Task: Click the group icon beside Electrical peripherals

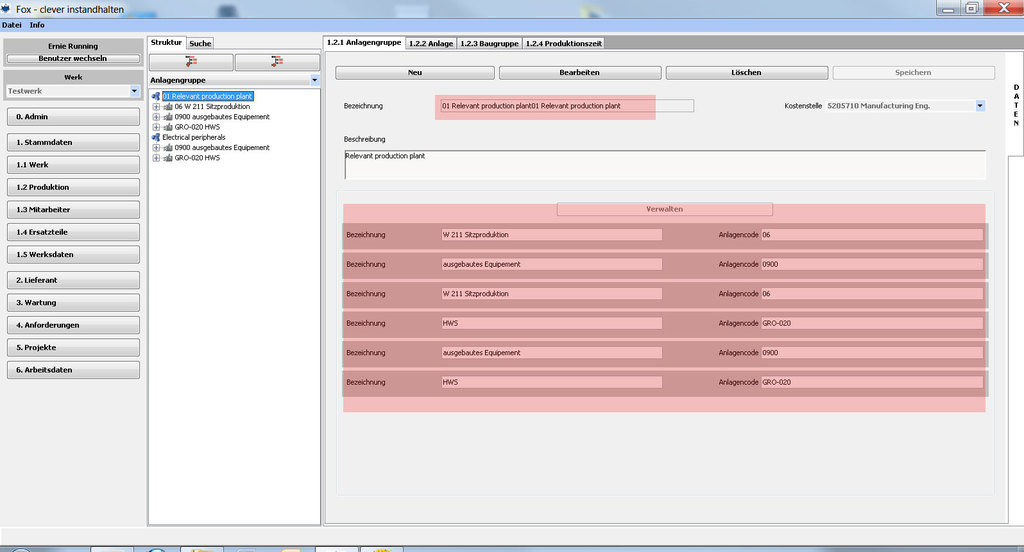Action: tap(155, 137)
